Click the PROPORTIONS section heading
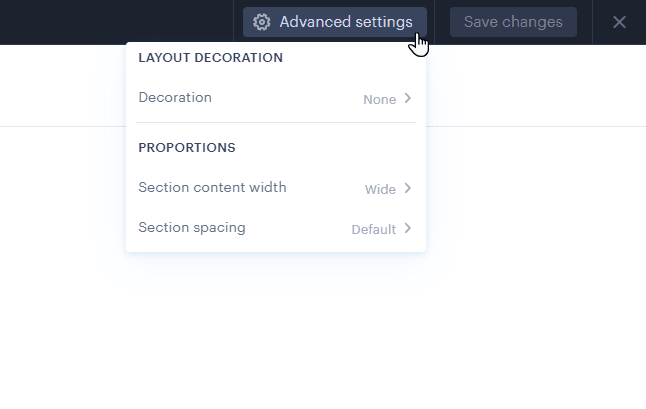Viewport: 646px width, 409px height. [187, 148]
